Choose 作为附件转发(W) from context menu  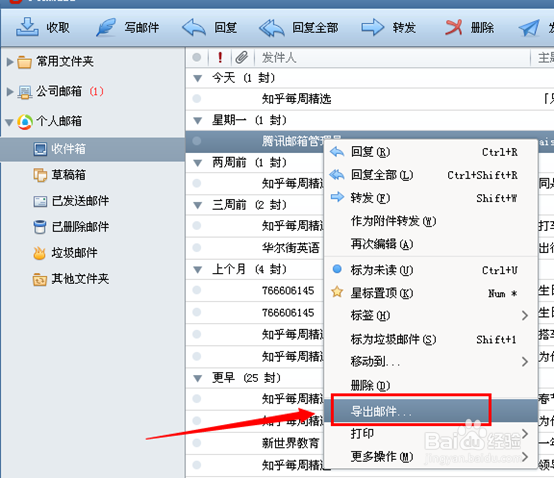(x=431, y=221)
